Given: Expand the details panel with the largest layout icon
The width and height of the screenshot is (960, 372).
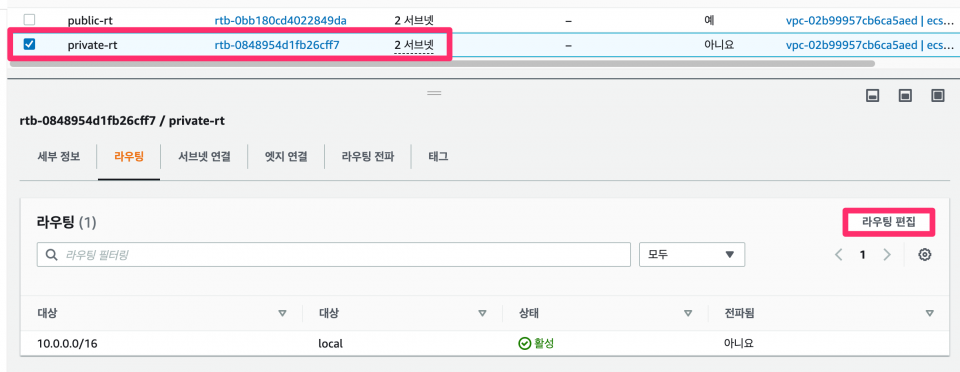Looking at the screenshot, I should tap(937, 95).
